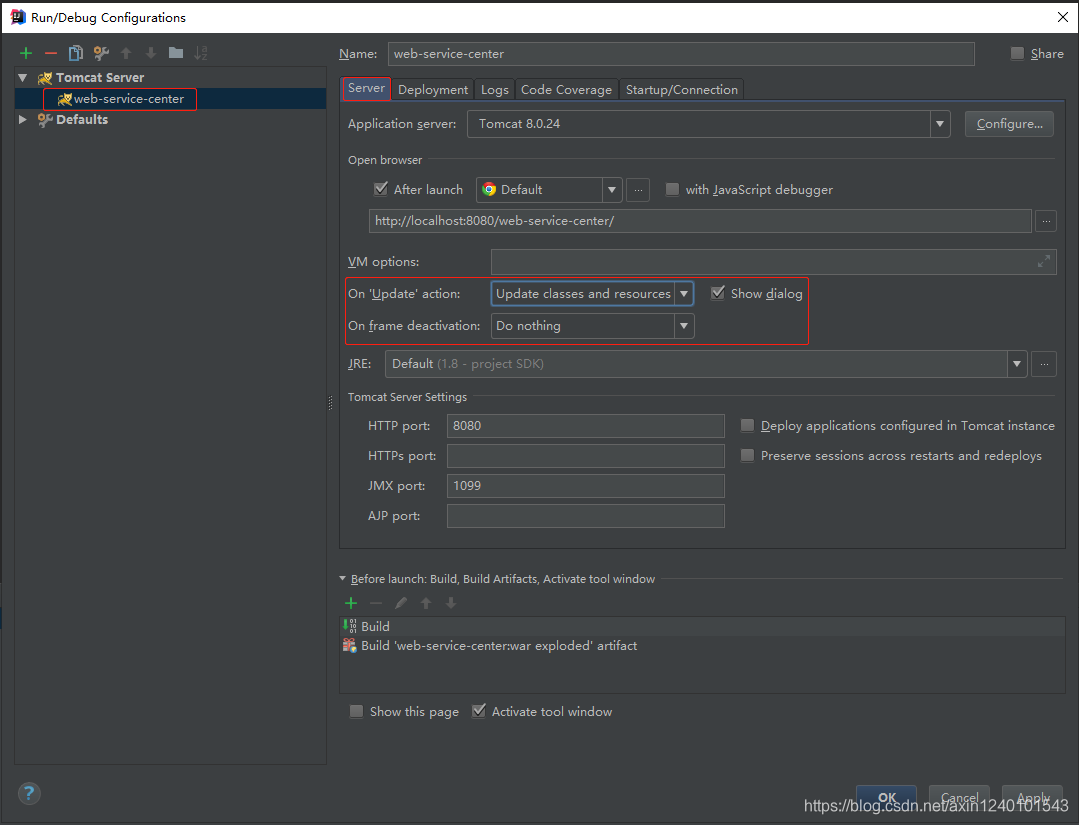Click the Configure... button
Image resolution: width=1079 pixels, height=825 pixels.
[x=1009, y=124]
